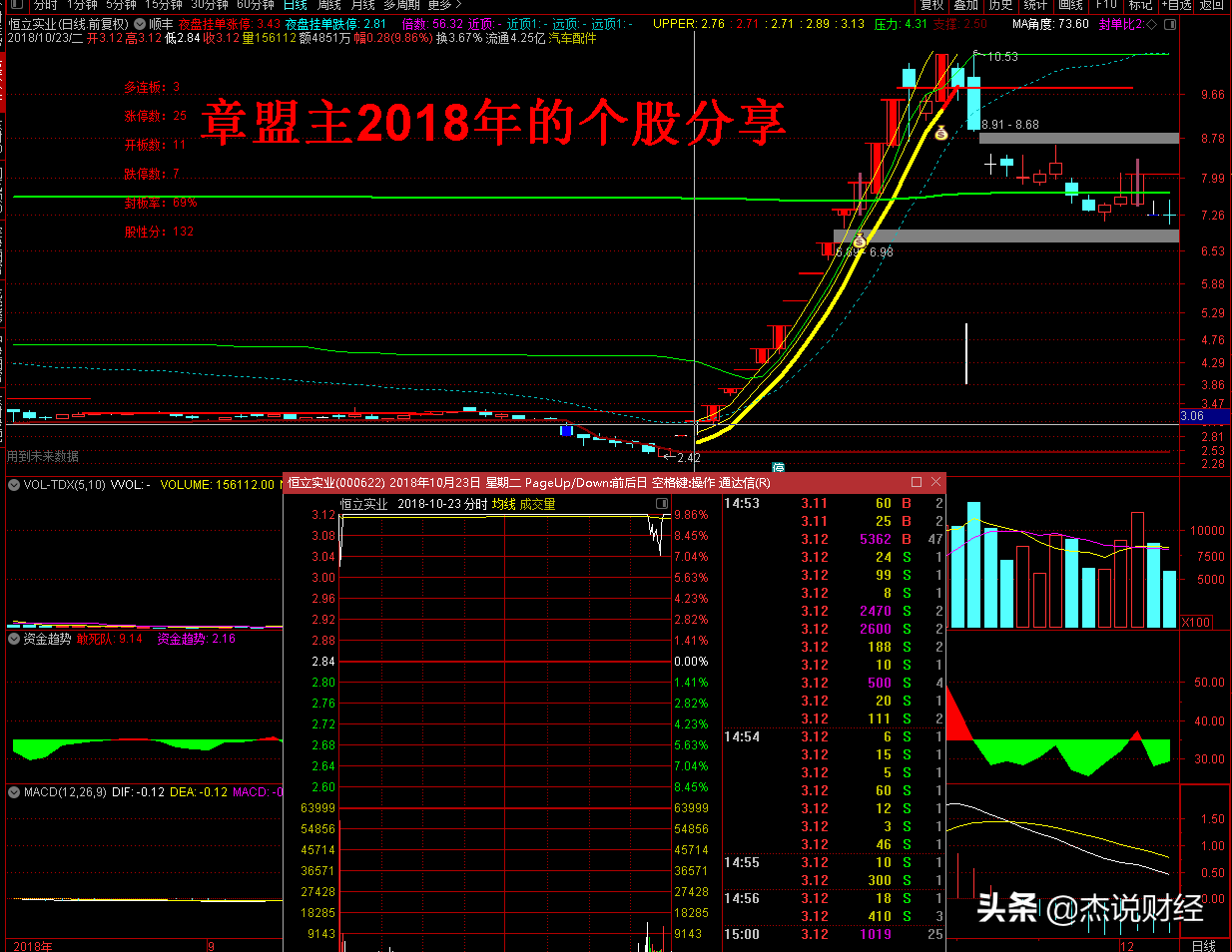Open the 画线 drawing tools

[x=1070, y=5]
